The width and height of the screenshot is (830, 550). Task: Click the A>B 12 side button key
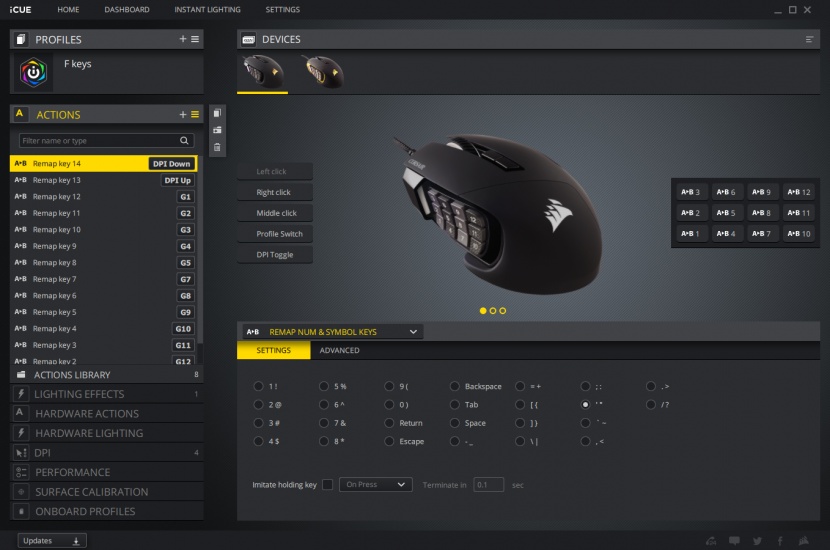pos(798,192)
